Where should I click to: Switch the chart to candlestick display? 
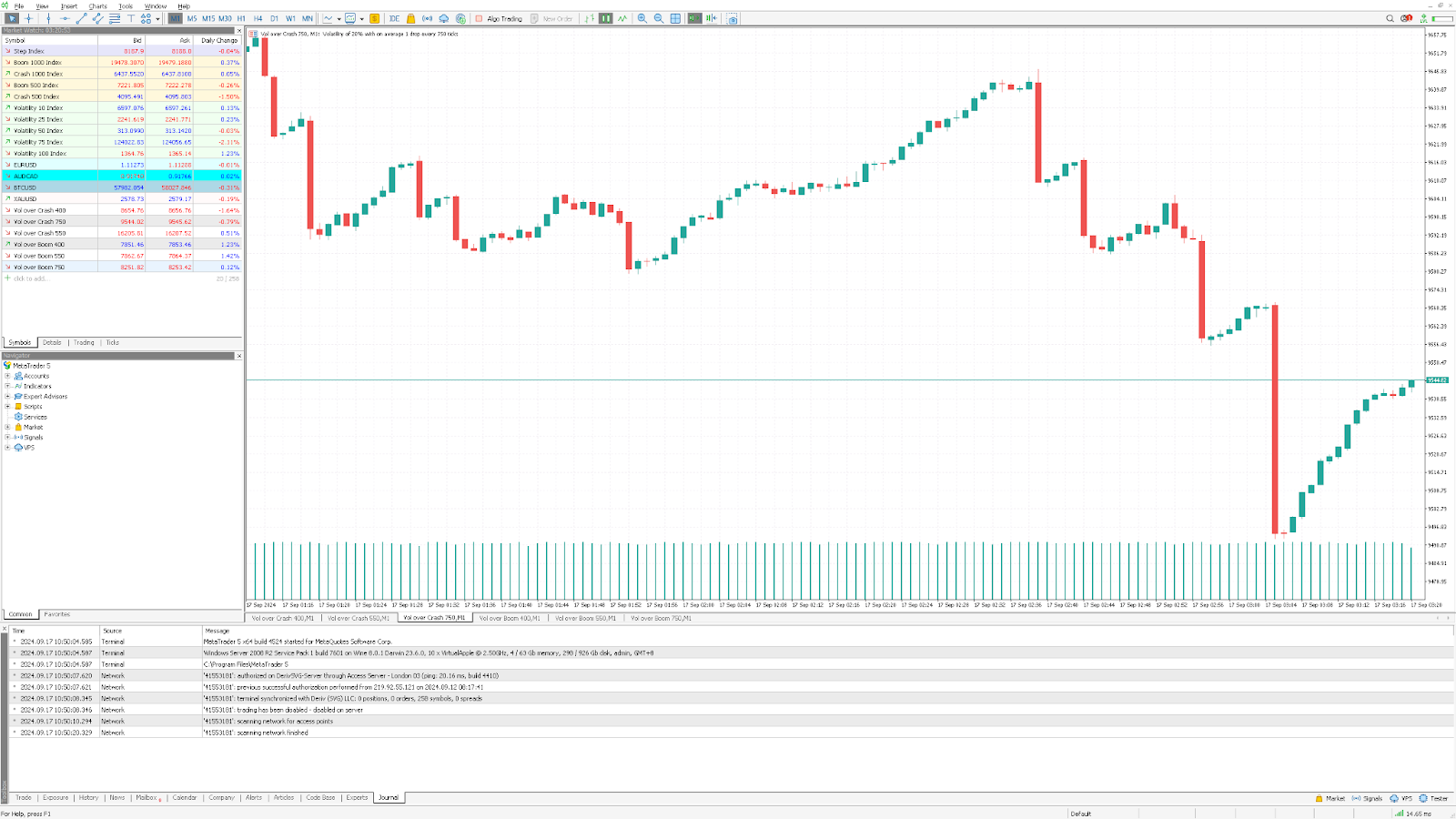coord(607,18)
